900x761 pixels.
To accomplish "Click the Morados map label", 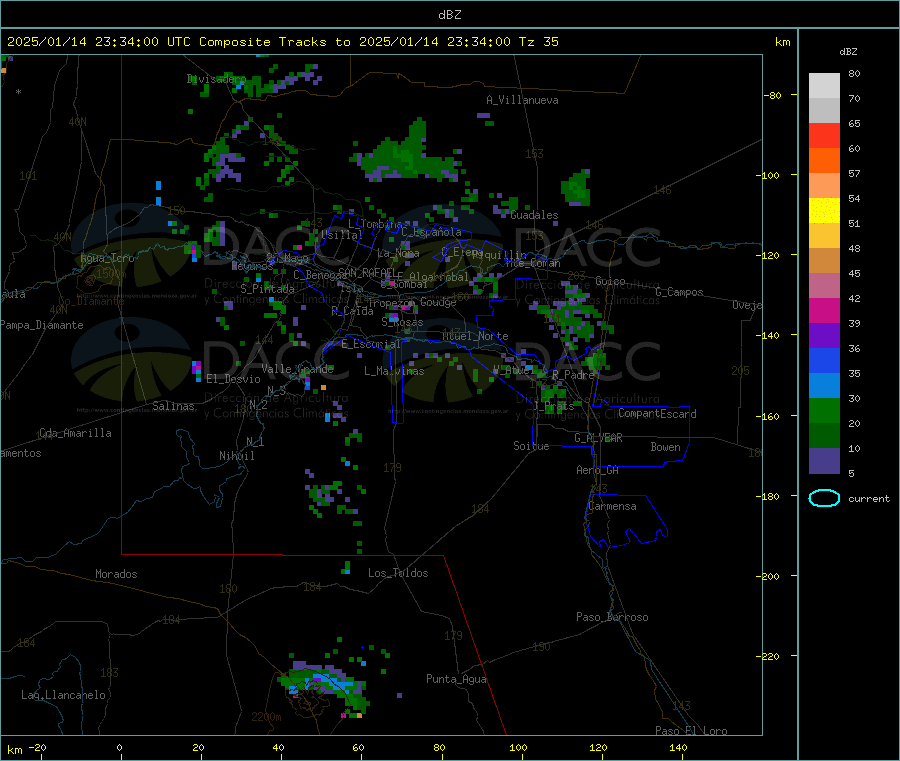I will (116, 574).
